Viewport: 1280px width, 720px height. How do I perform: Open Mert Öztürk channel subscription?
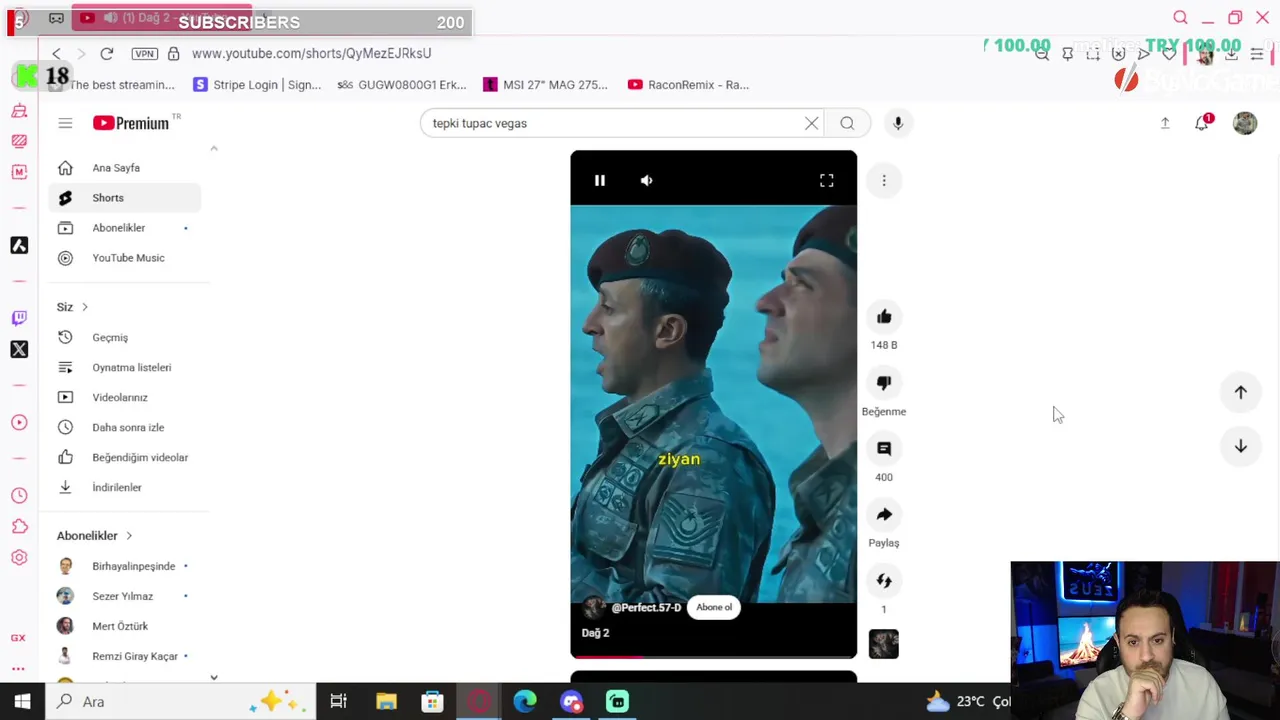click(x=125, y=626)
